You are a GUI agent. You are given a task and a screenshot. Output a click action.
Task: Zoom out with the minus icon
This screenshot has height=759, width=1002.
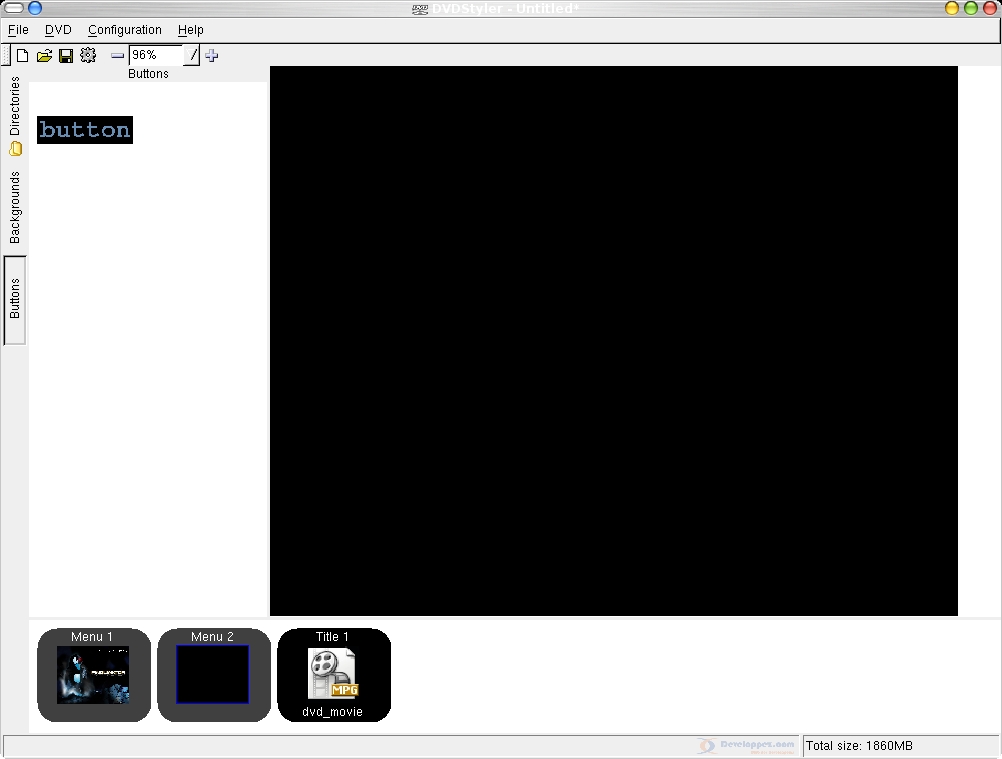(117, 56)
